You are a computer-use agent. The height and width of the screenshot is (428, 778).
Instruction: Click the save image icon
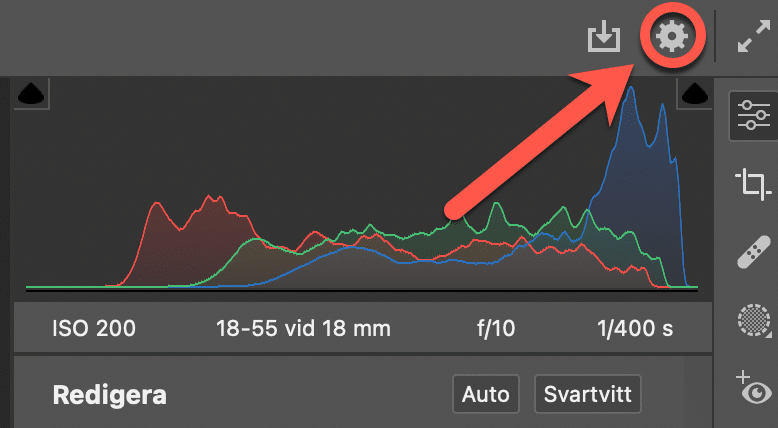point(603,38)
